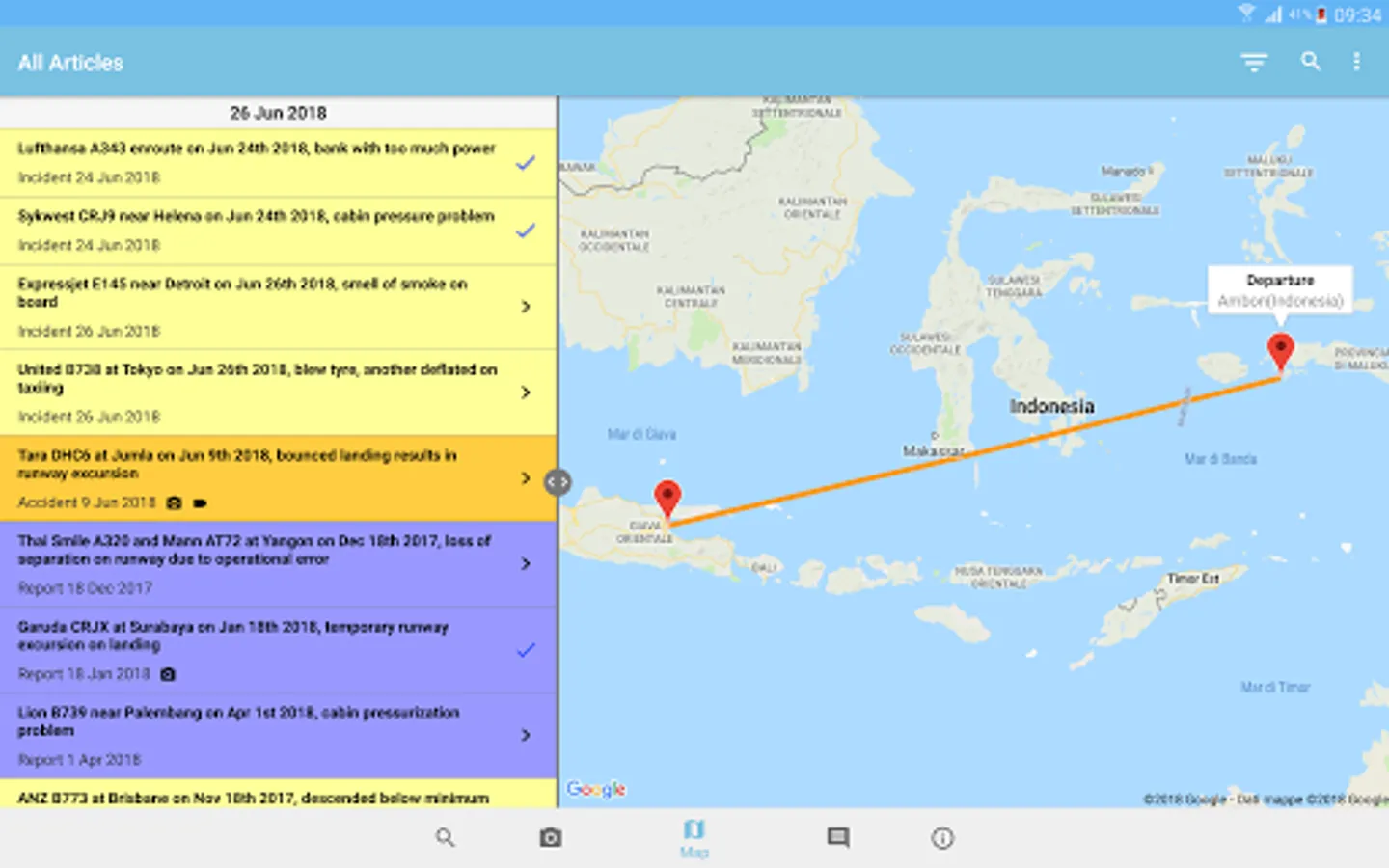
Task: Click 'Accident 9 Jun 2018' label
Action: click(x=87, y=502)
